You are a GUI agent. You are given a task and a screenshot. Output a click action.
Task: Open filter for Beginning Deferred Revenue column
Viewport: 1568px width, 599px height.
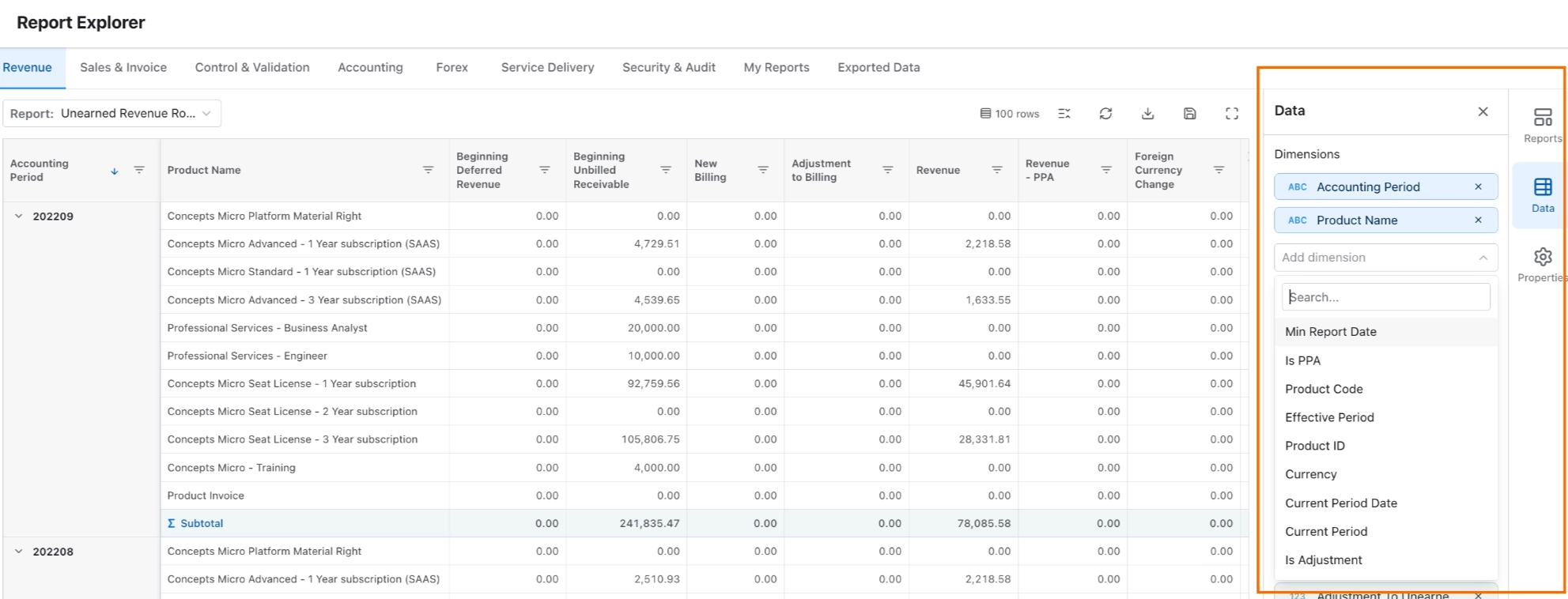(x=545, y=170)
